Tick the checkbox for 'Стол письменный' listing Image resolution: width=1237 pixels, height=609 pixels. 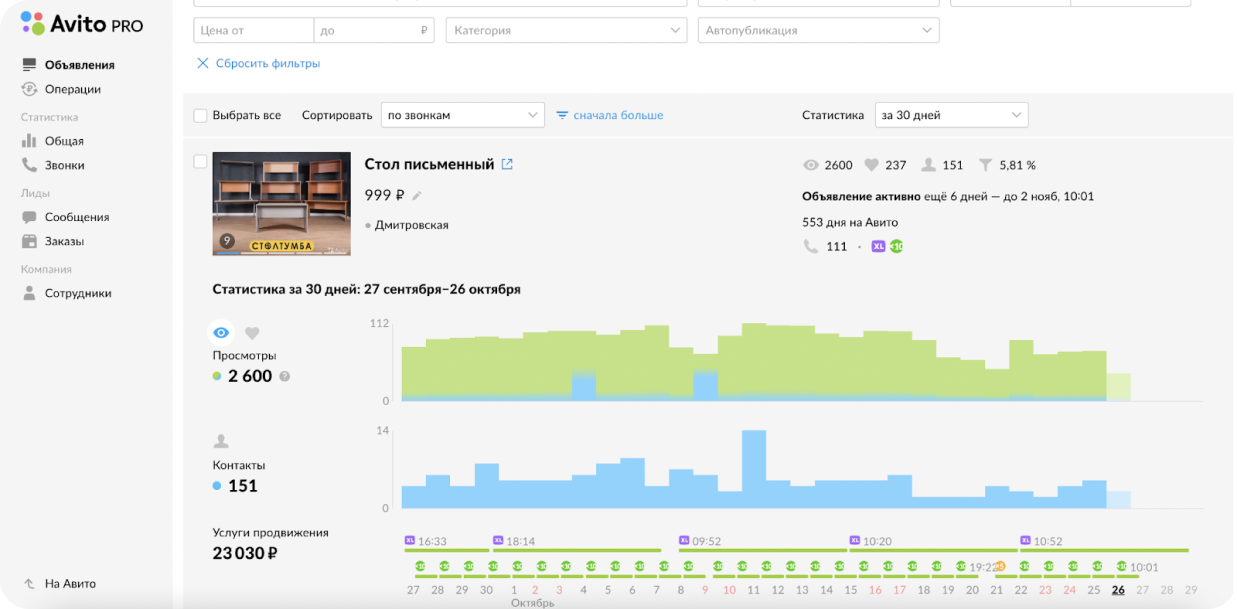pos(200,161)
